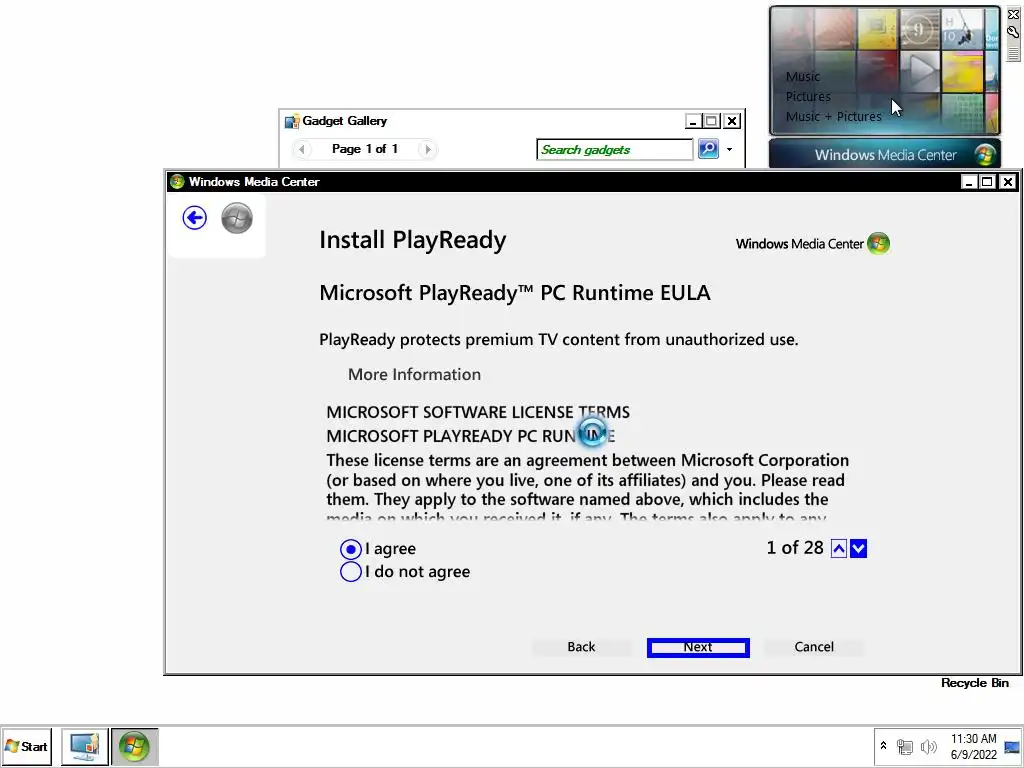Click 'MICROSOFT SOFTWARE LICENSE TERMS' heading
This screenshot has width=1024, height=768.
[478, 412]
